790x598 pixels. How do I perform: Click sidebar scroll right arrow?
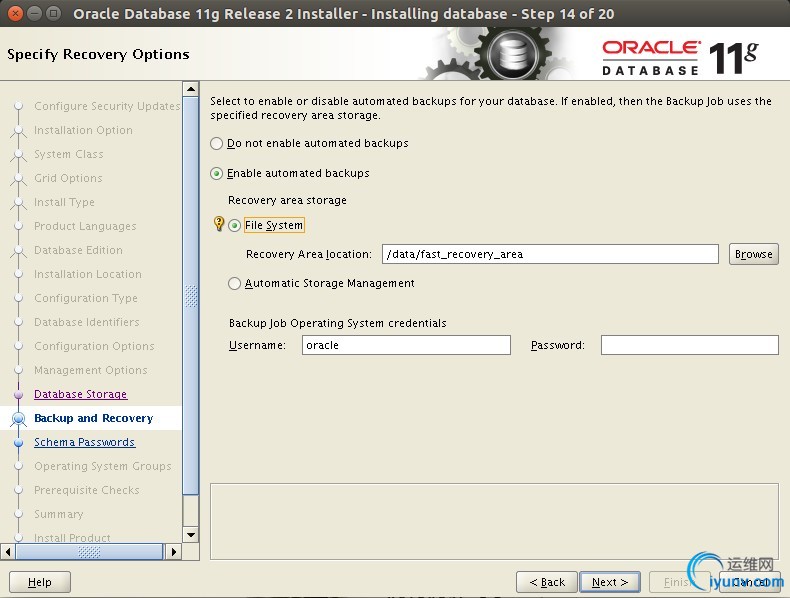173,552
